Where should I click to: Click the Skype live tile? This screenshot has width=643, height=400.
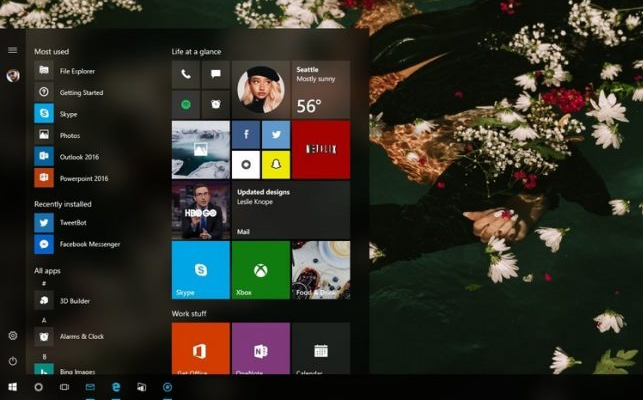click(x=200, y=269)
